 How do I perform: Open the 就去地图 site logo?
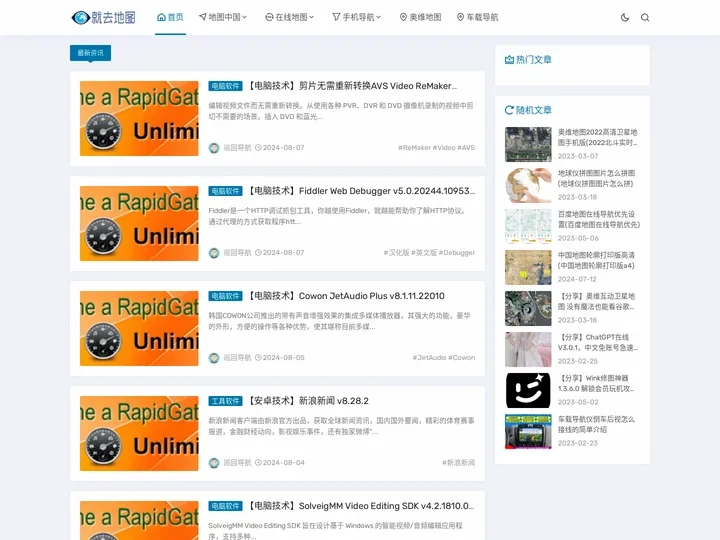tap(103, 17)
